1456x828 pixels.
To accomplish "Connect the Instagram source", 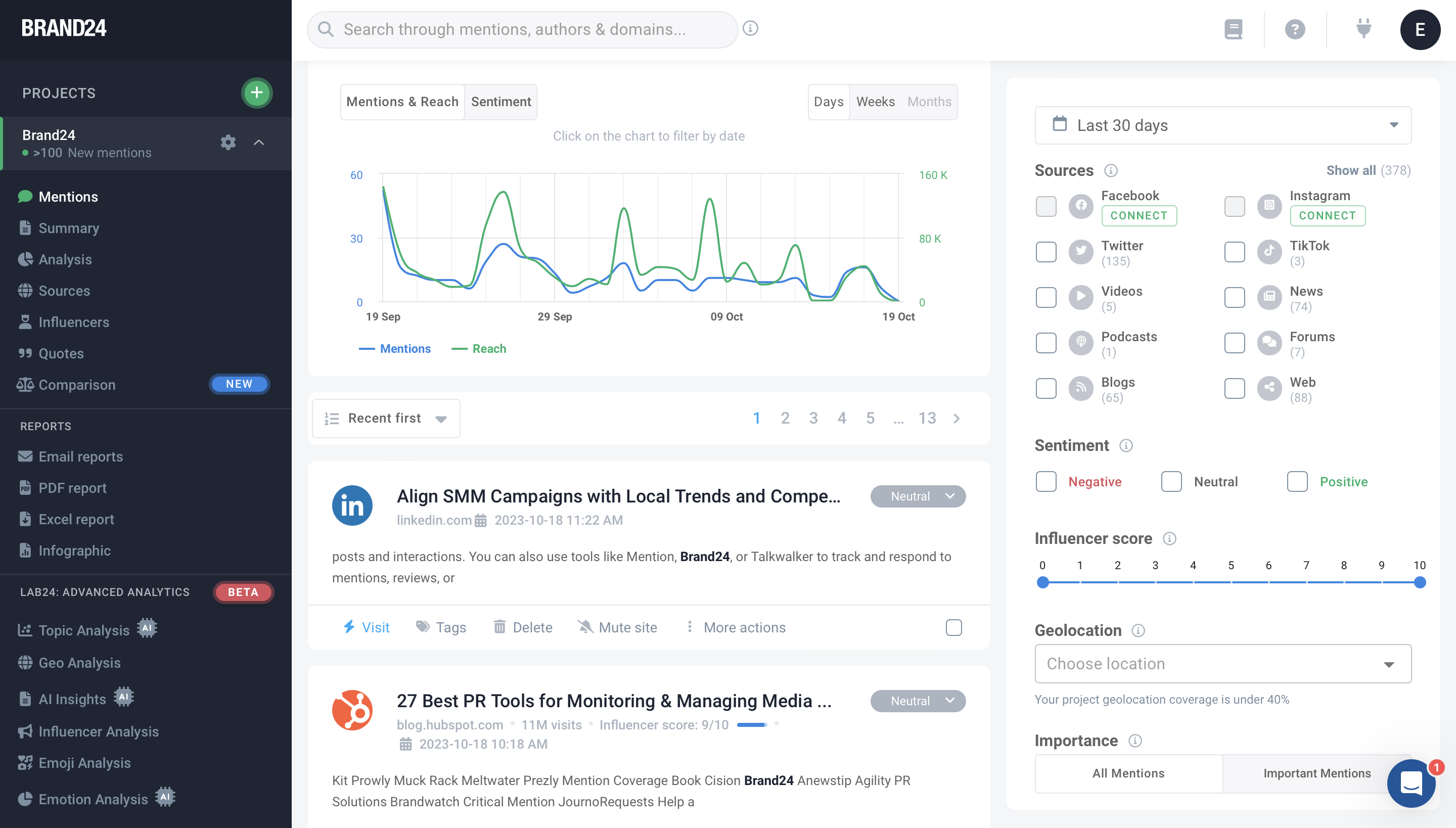I will click(1328, 215).
